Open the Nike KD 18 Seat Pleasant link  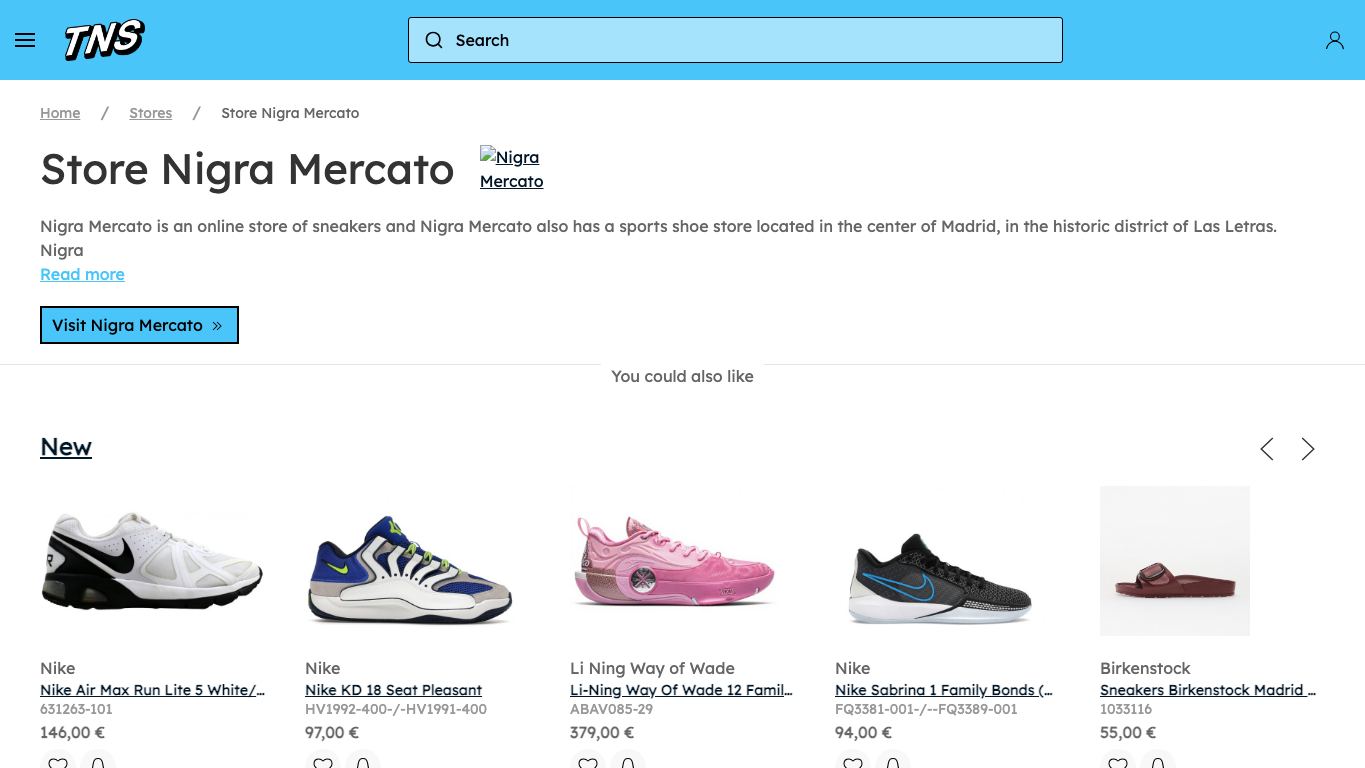(x=393, y=690)
